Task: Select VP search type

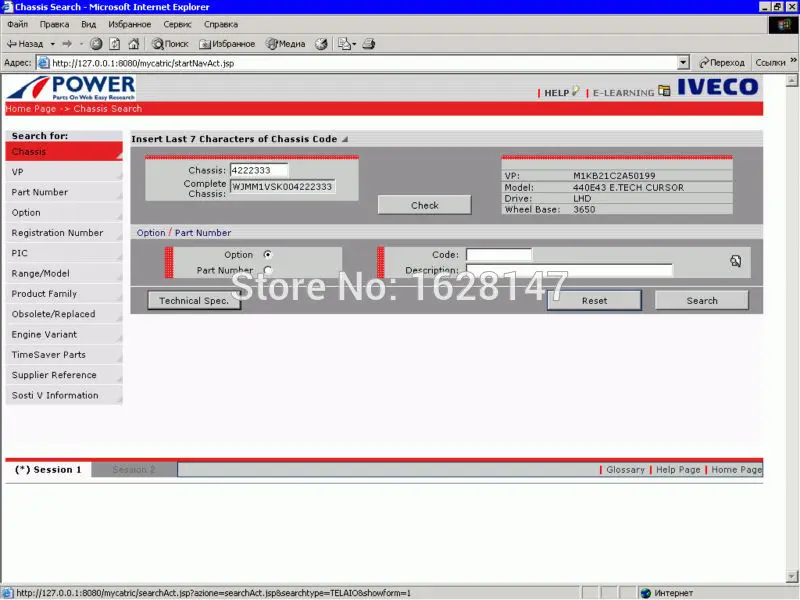Action: [x=64, y=172]
